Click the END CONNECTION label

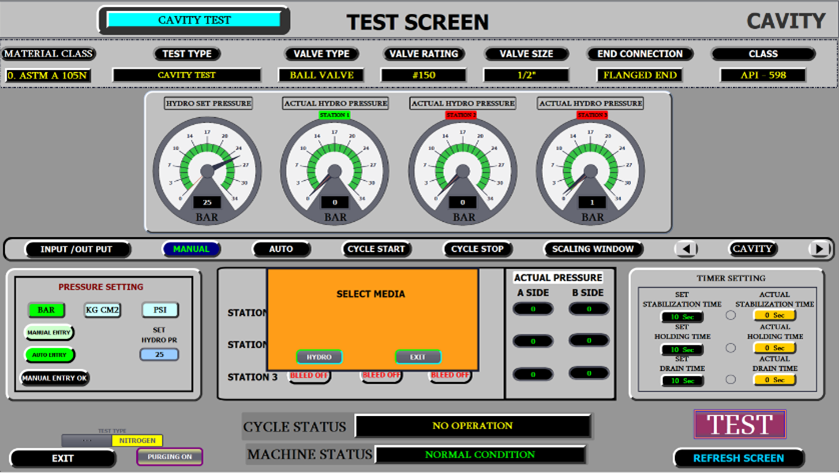[x=640, y=54]
